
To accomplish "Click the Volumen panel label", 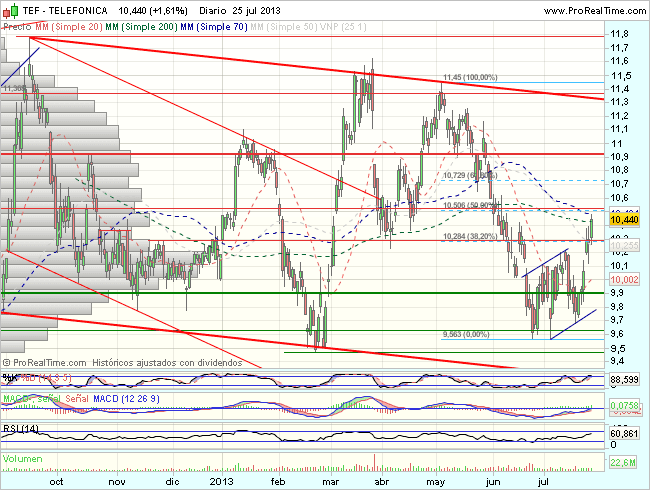I will (25, 459).
